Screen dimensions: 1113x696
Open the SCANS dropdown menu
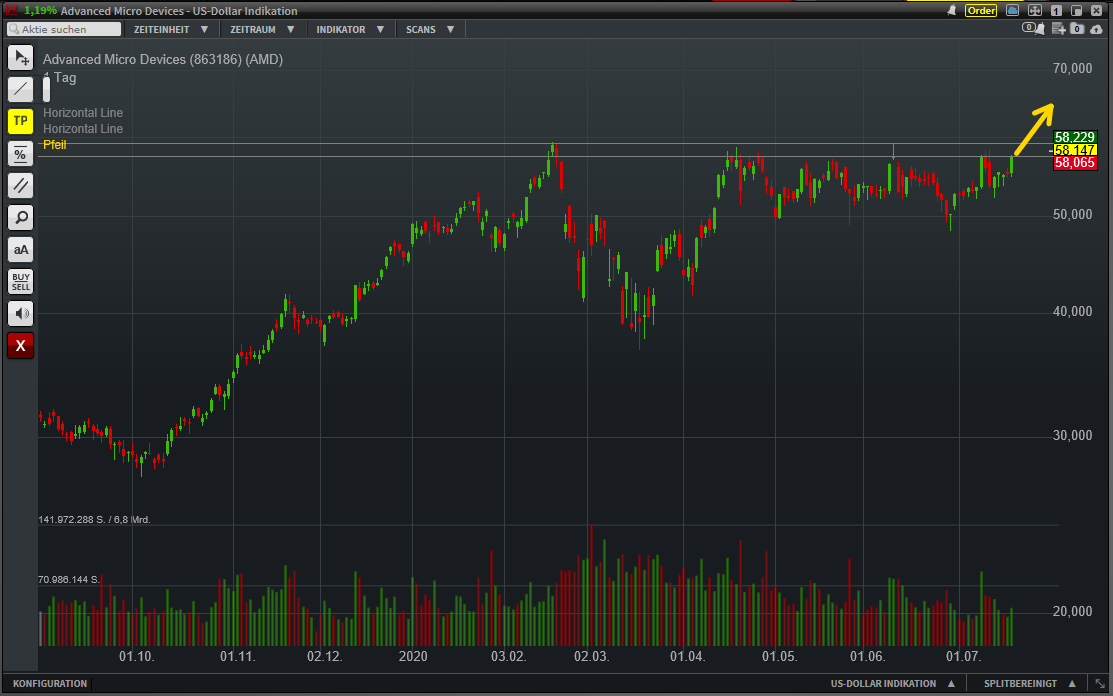(x=429, y=29)
